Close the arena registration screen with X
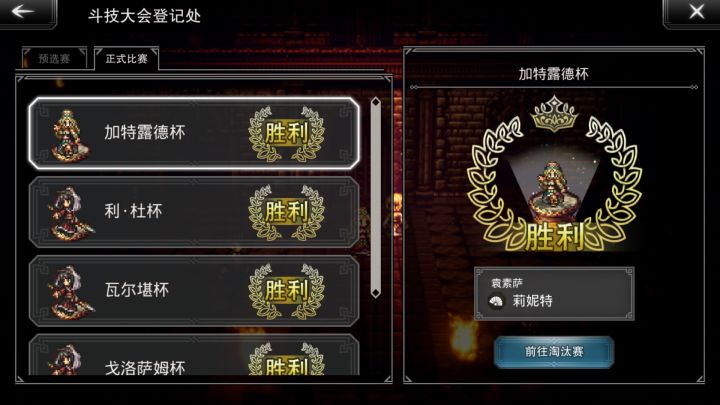The width and height of the screenshot is (720, 405). click(696, 11)
